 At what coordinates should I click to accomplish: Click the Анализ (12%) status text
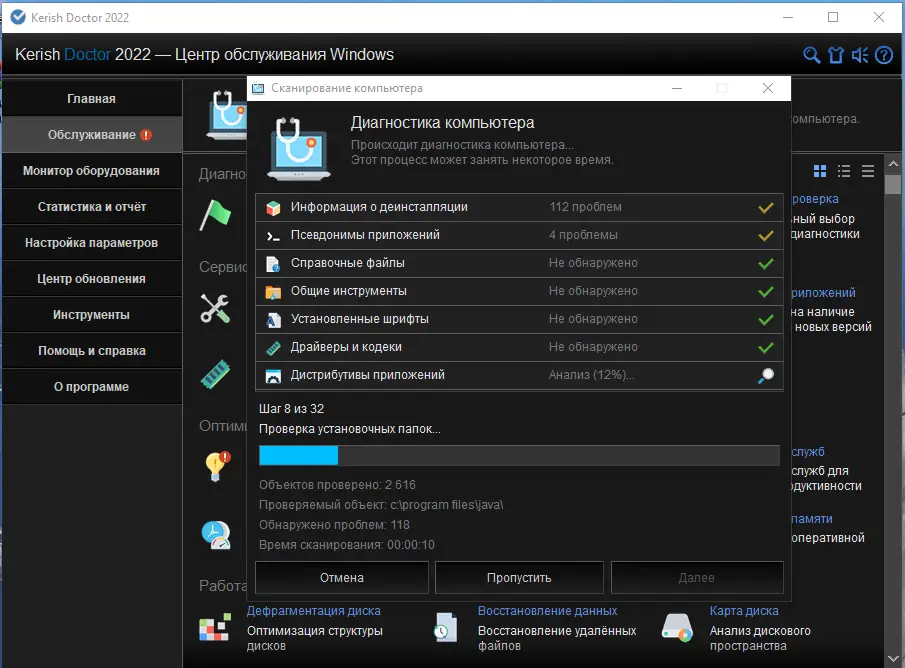(592, 375)
